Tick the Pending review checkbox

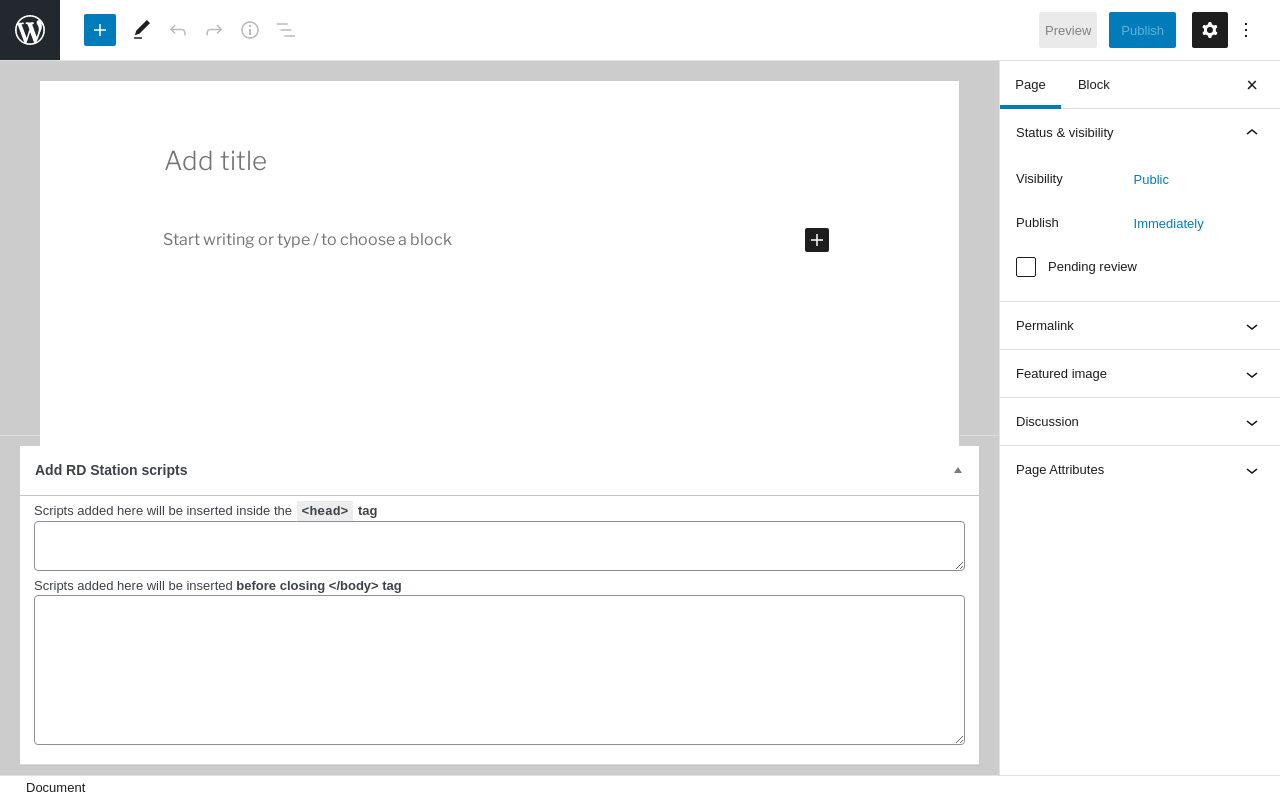click(1026, 267)
